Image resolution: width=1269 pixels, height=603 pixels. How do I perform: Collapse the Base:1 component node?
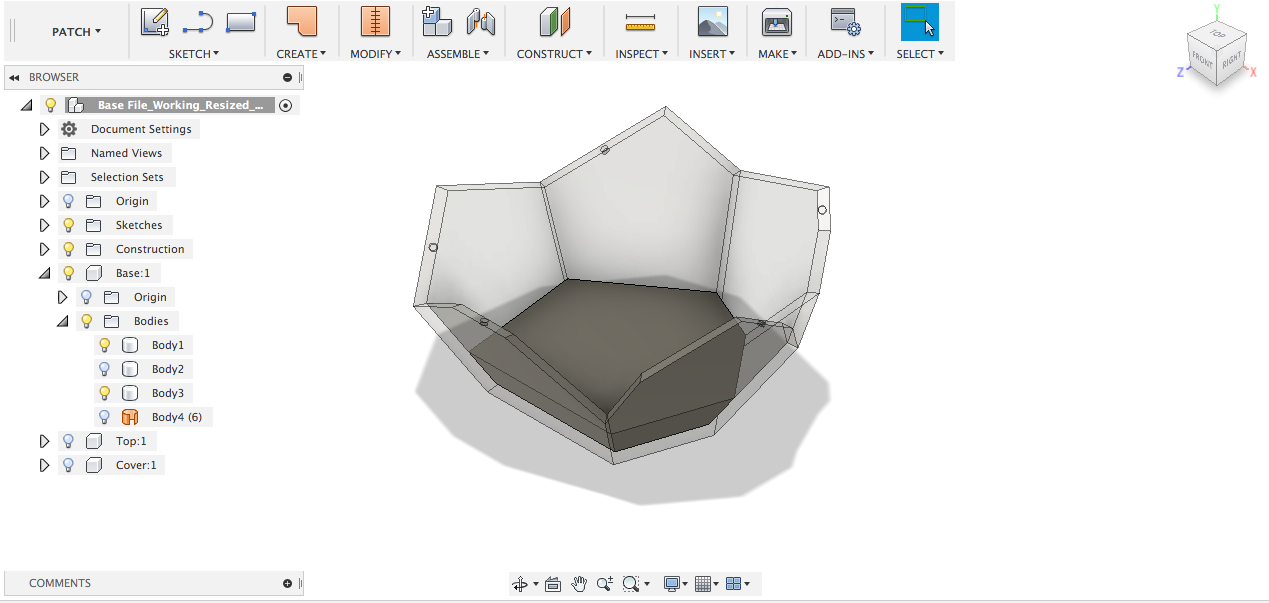pos(44,273)
